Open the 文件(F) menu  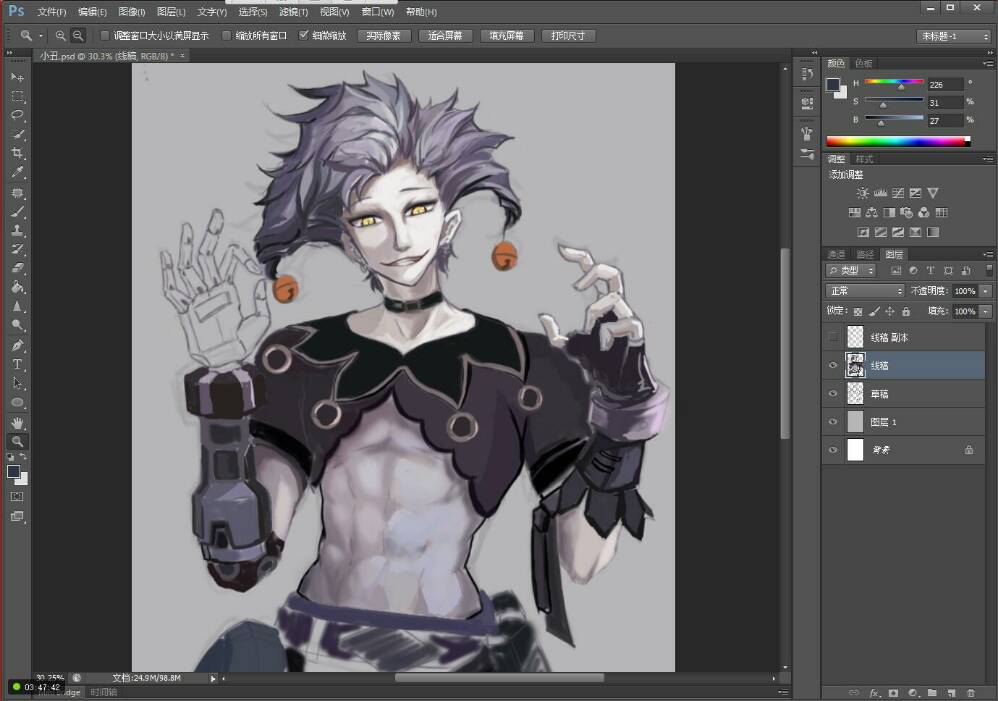coord(52,11)
